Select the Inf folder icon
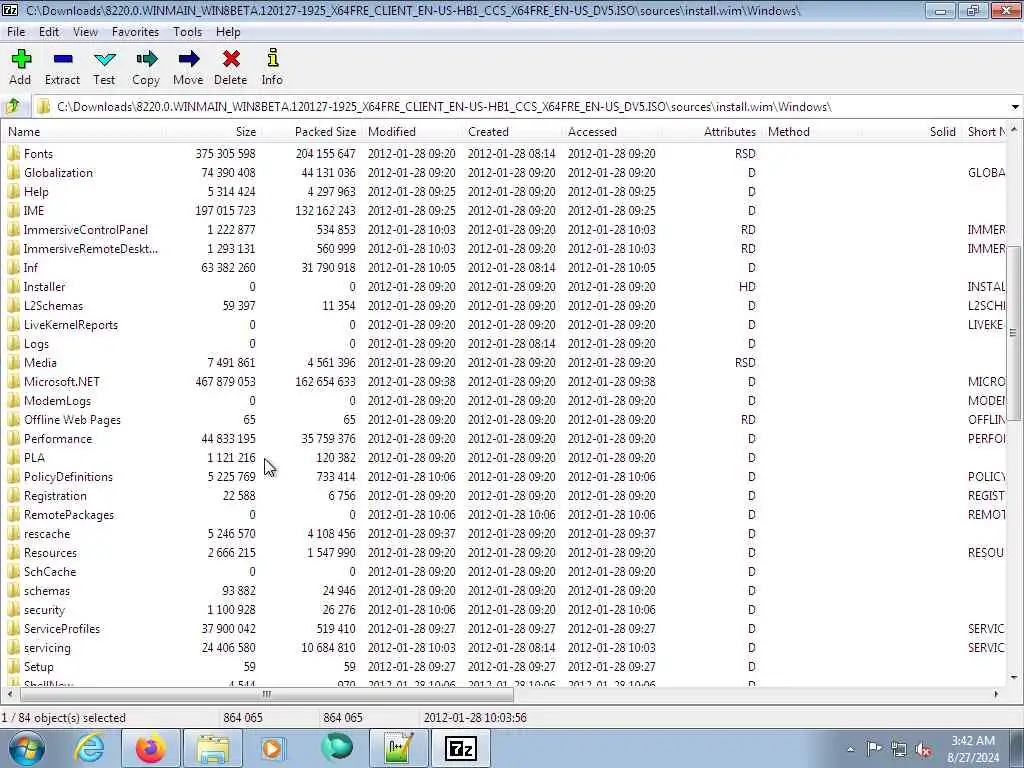 (13, 268)
